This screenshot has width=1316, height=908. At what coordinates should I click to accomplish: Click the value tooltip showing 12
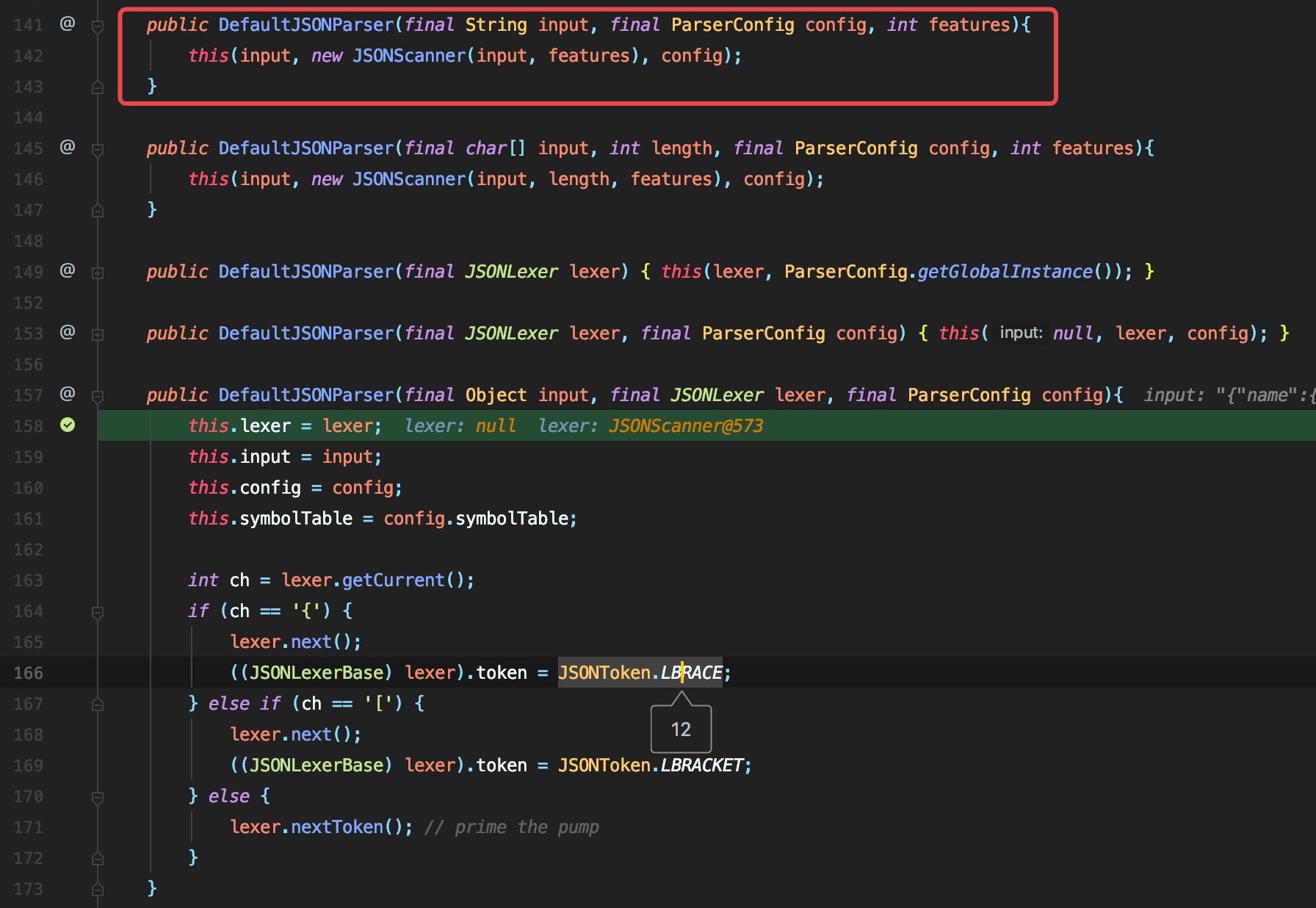[x=681, y=729]
